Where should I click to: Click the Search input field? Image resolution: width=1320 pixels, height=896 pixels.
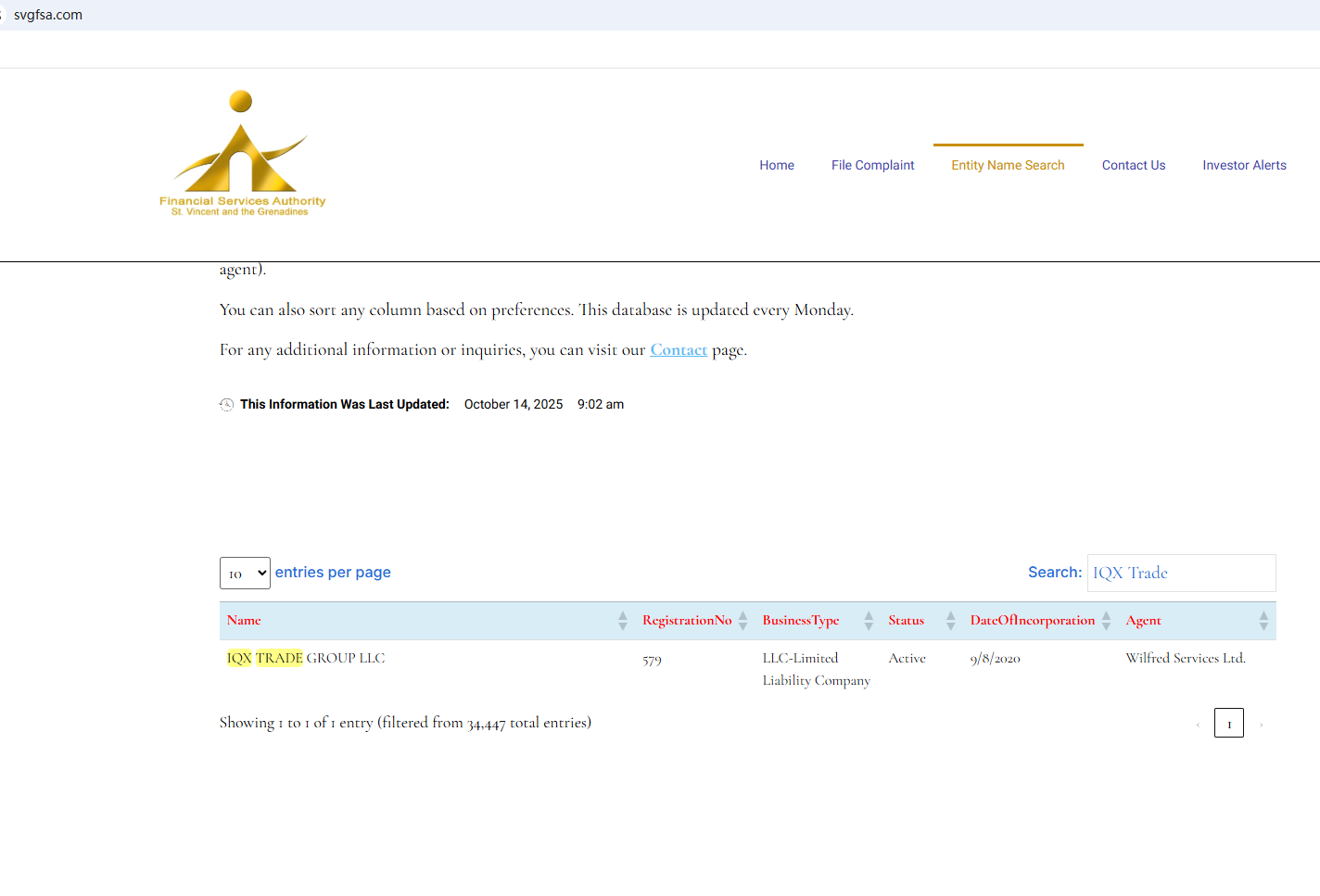(1181, 573)
